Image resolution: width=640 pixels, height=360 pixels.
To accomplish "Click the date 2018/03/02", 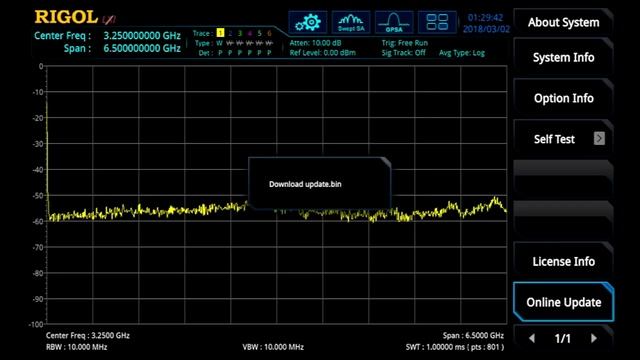I will 486,29.
